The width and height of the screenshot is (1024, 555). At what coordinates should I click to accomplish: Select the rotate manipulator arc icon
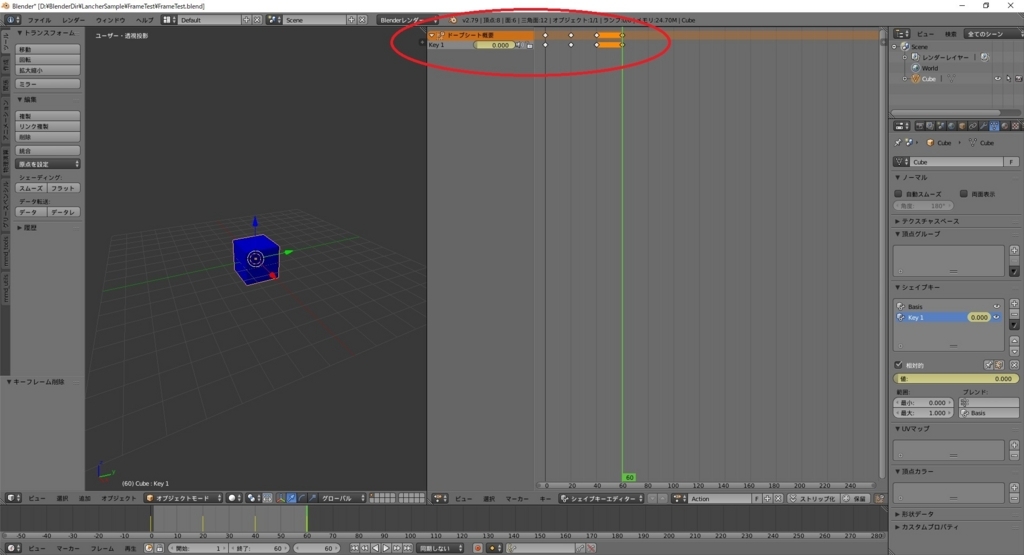[x=302, y=498]
